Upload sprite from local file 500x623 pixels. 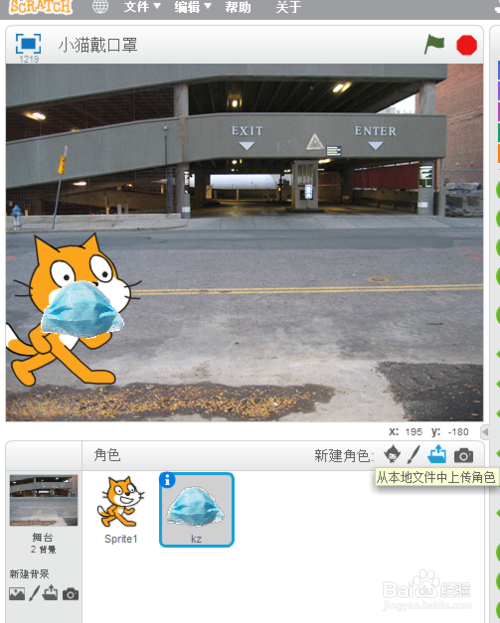click(437, 455)
